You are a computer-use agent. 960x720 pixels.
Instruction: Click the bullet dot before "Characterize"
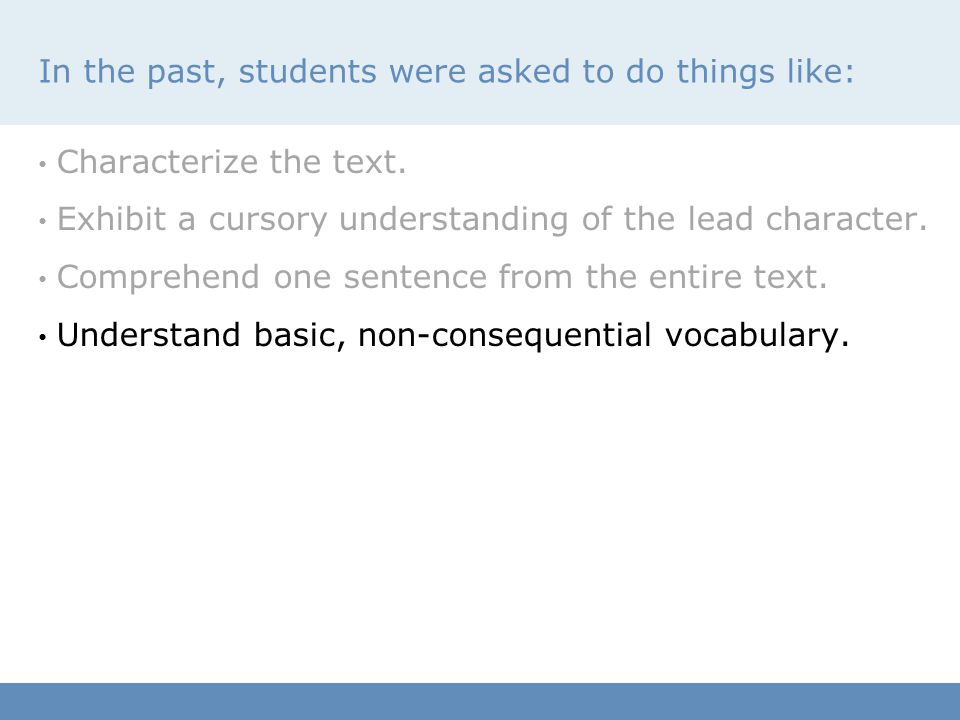(x=42, y=164)
